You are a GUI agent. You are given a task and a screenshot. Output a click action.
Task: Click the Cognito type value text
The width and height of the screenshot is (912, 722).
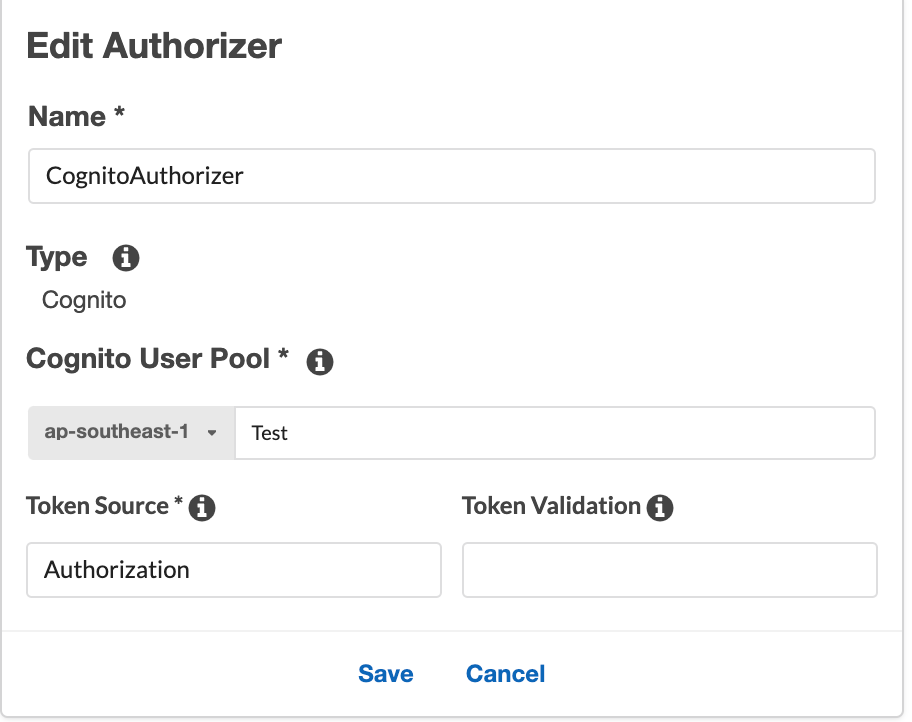(x=84, y=300)
